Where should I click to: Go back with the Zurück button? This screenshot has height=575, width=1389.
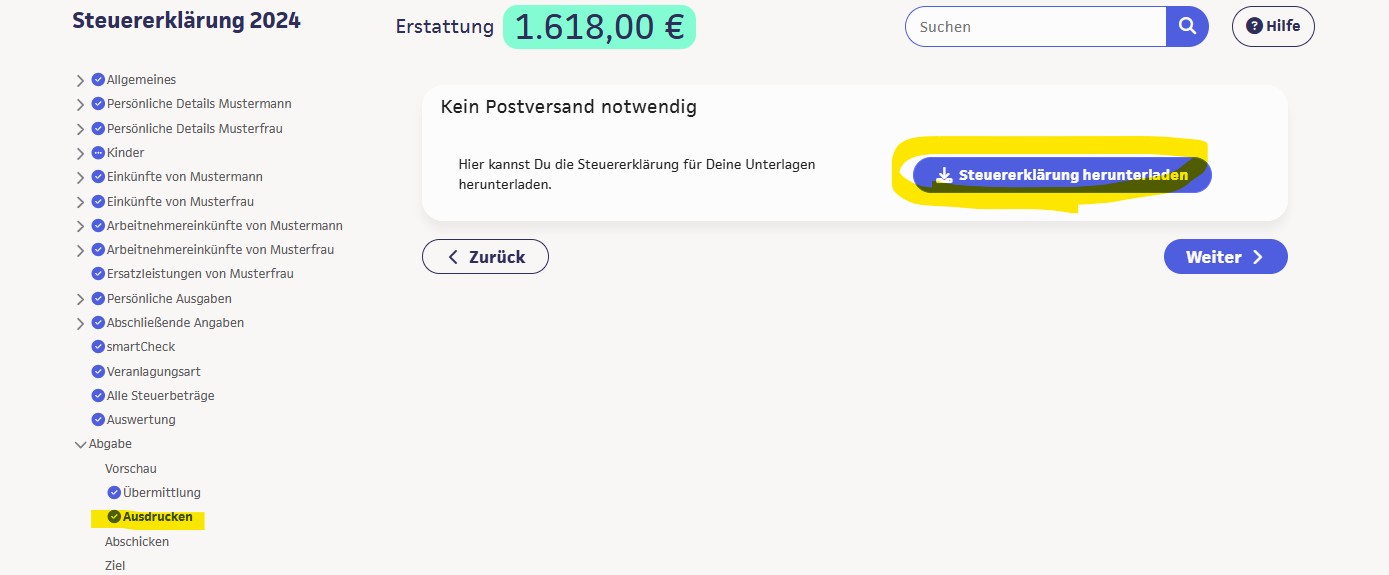point(485,257)
